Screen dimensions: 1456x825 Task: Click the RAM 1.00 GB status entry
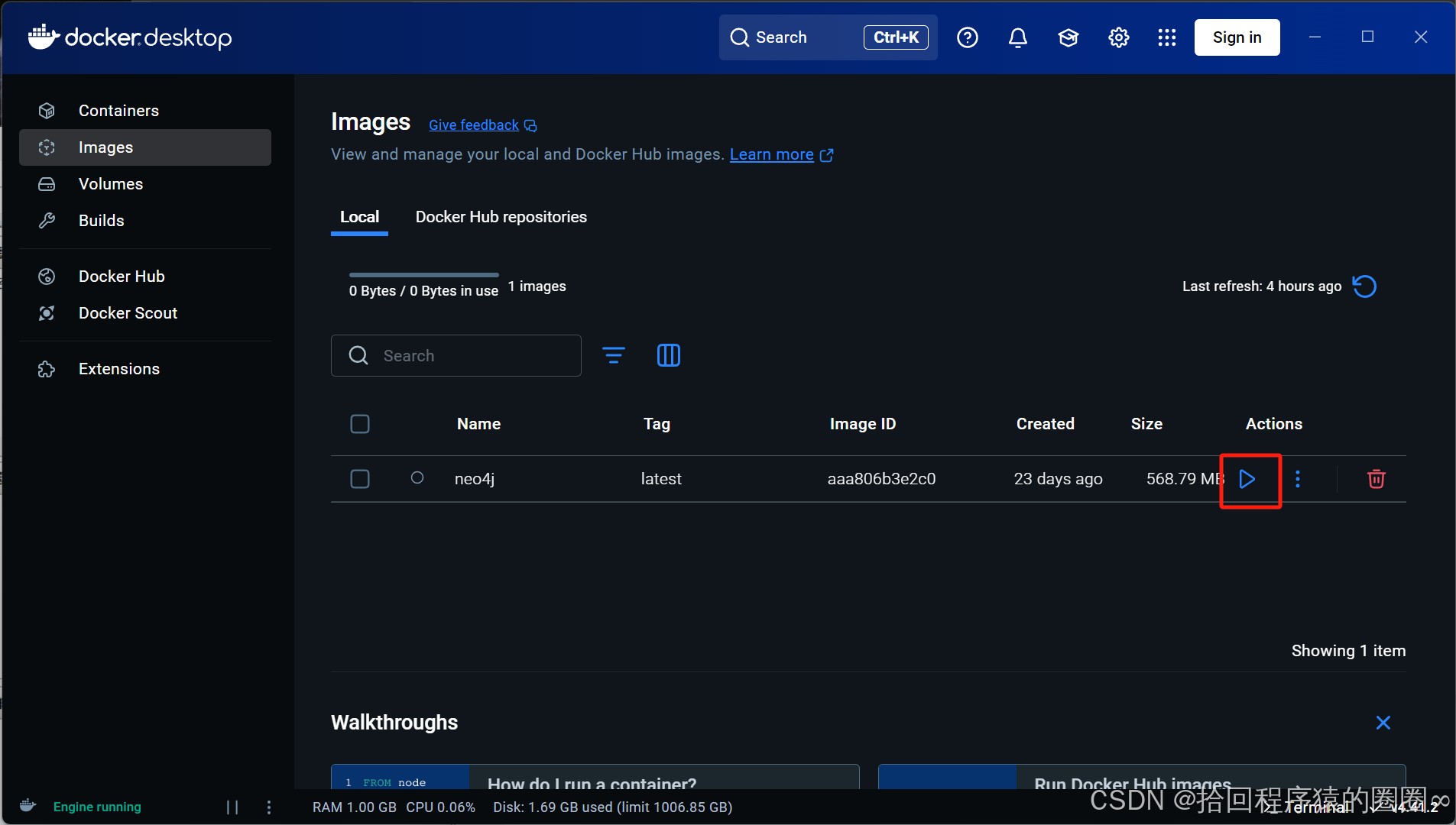355,807
